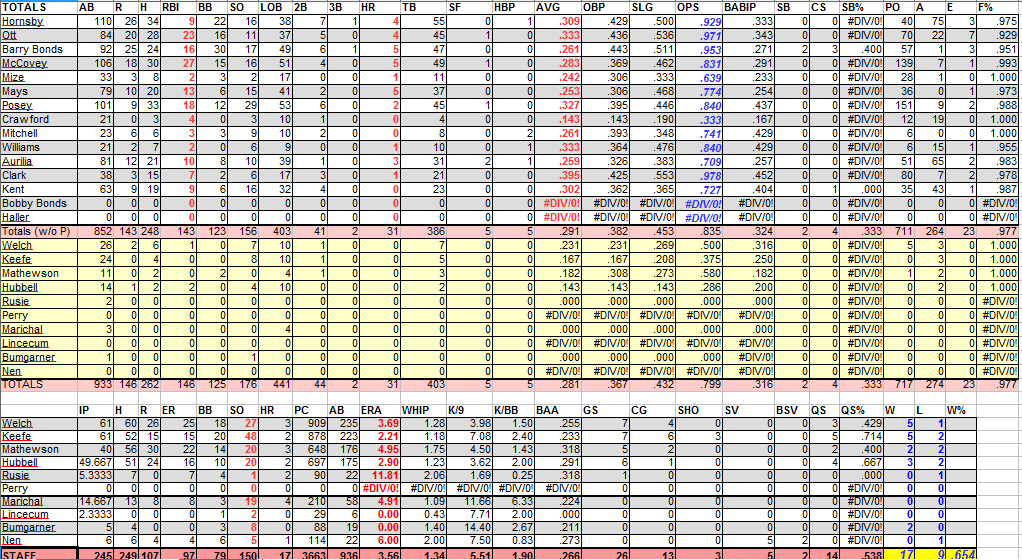Click the STAFF PC total 3663

pyautogui.click(x=308, y=554)
